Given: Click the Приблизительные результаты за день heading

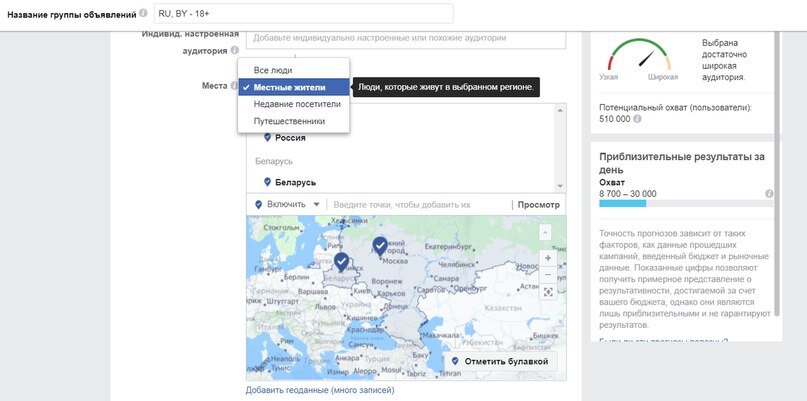Looking at the screenshot, I should click(x=681, y=163).
